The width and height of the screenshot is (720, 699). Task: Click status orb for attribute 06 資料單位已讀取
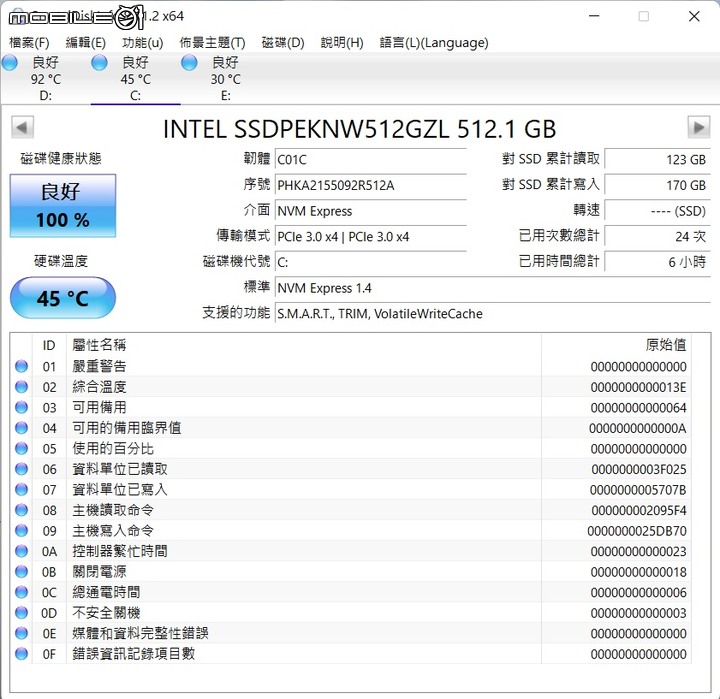(x=21, y=469)
